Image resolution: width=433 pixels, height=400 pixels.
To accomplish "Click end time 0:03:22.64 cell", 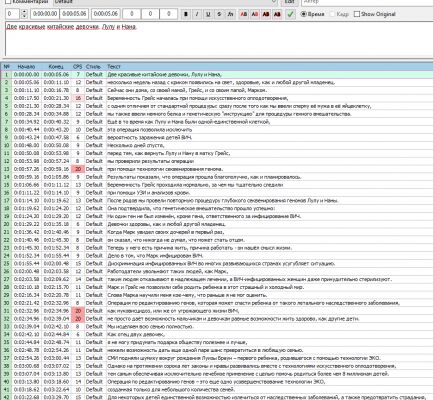I will (x=56, y=389).
